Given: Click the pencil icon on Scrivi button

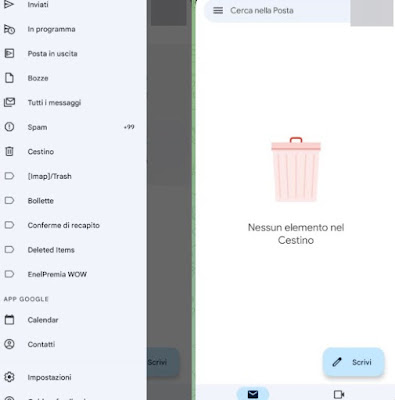Looking at the screenshot, I should 337,362.
